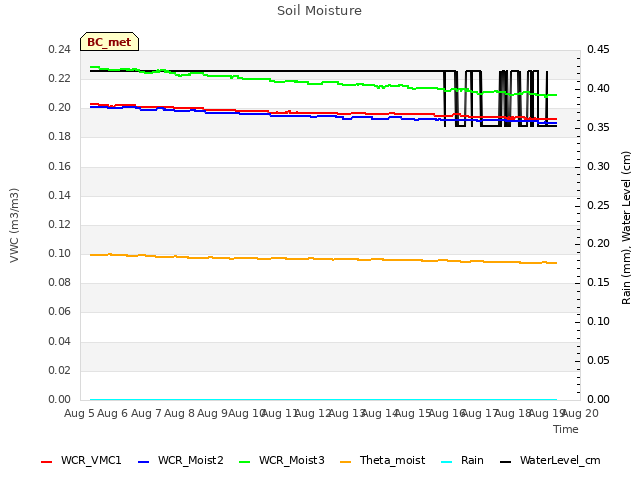Click the black WaterLevel_cm legend swatch
The width and height of the screenshot is (640, 480).
coord(506,462)
